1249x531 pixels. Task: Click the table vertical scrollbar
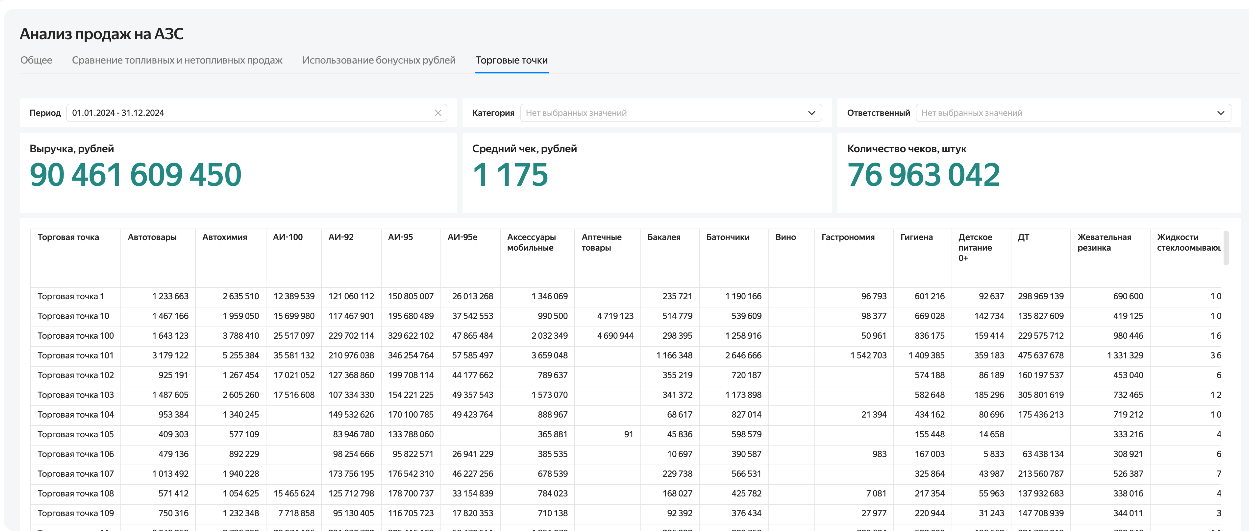[1226, 248]
